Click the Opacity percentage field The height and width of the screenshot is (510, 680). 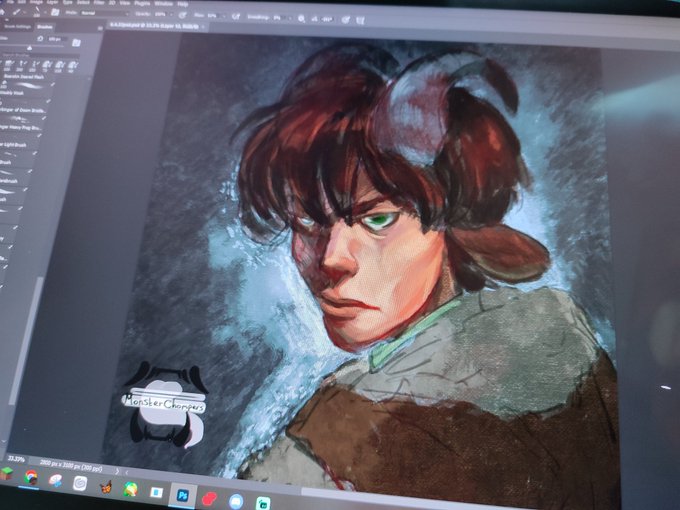pos(160,14)
